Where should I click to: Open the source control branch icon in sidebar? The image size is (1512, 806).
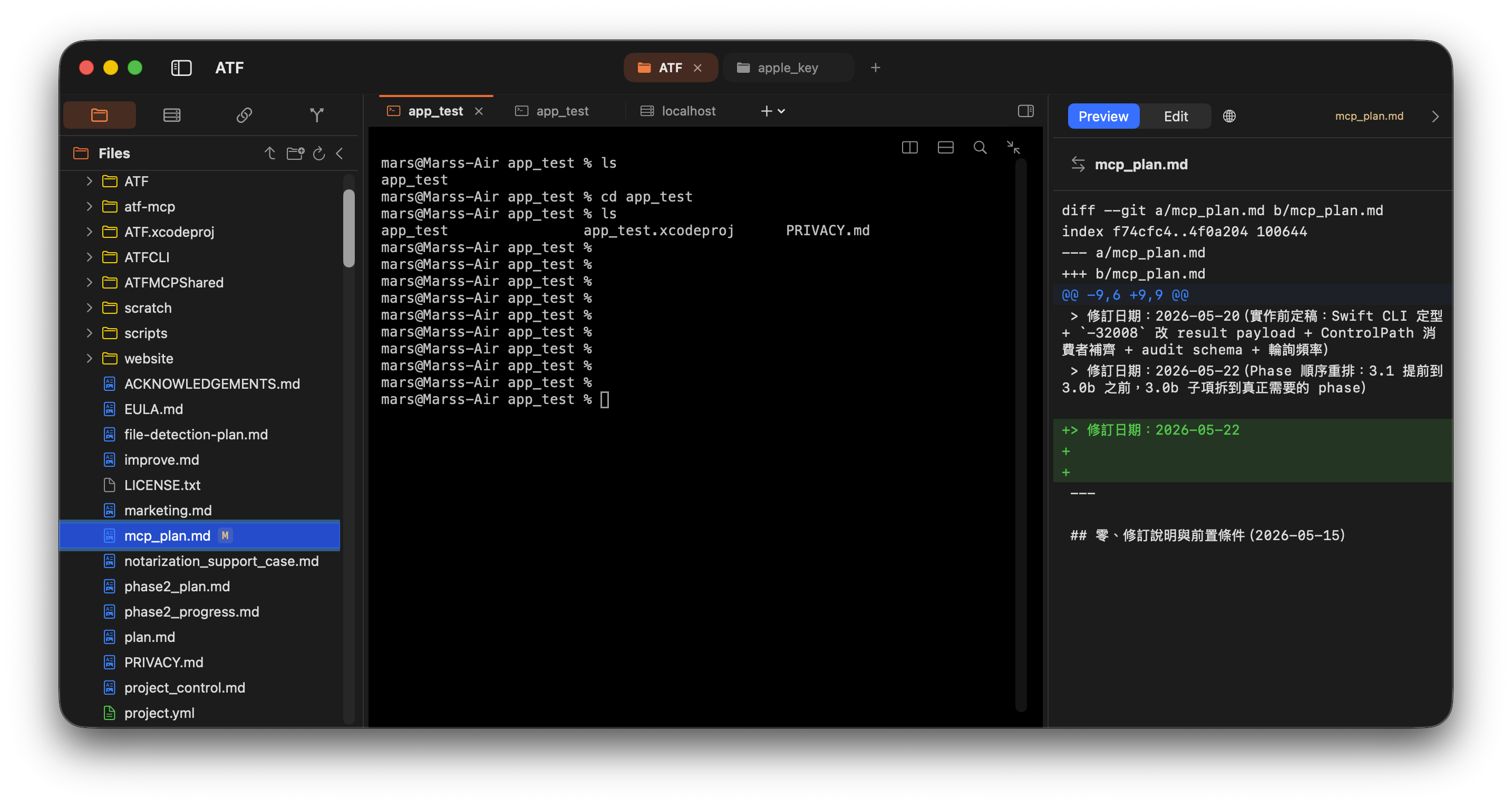pos(317,115)
